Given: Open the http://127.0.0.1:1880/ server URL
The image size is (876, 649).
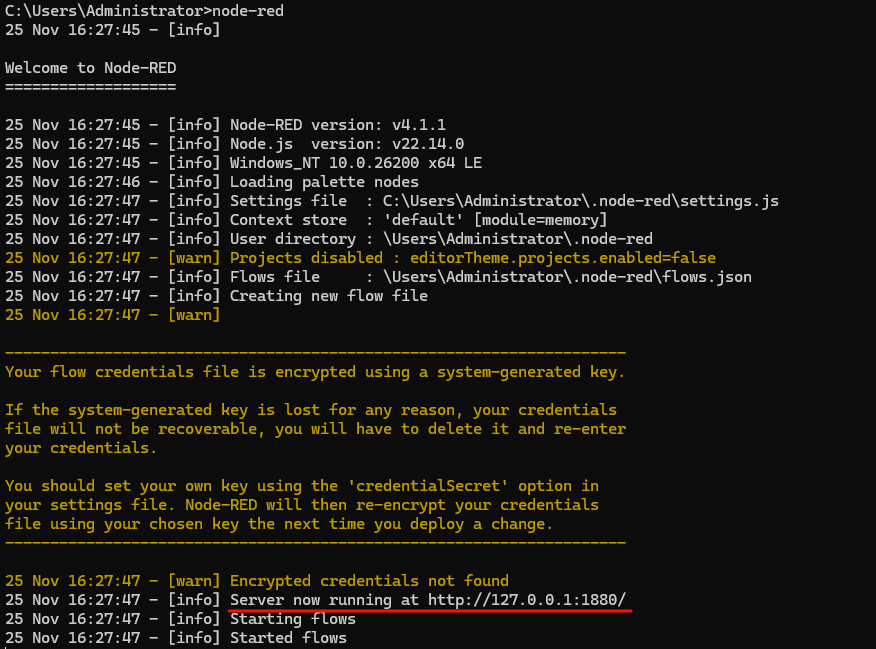Looking at the screenshot, I should click(x=527, y=600).
